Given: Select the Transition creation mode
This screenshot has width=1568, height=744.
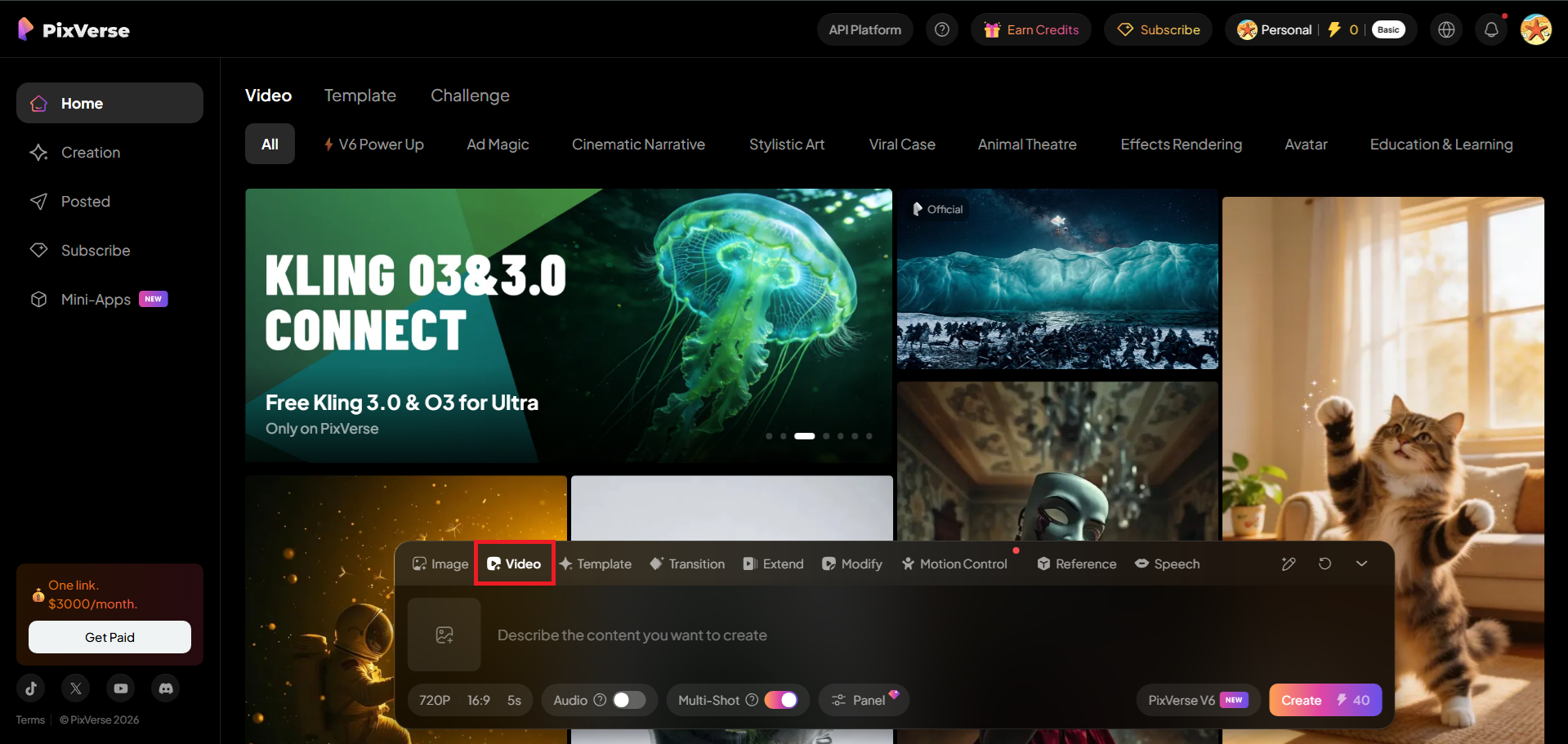Looking at the screenshot, I should pos(687,564).
